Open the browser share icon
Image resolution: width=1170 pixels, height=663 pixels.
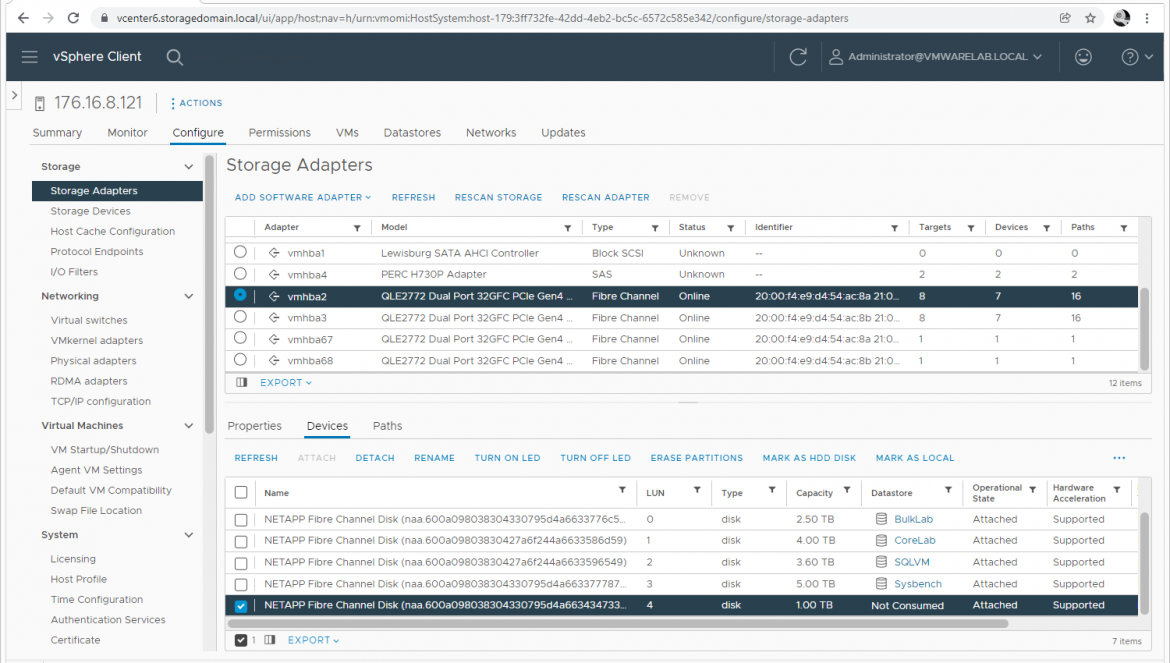coord(1065,18)
